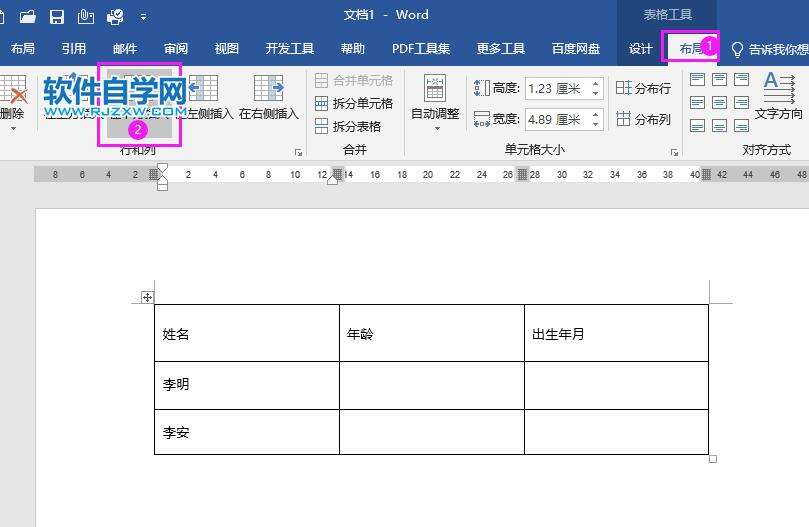
Task: Click 在左侧插入 insert column left
Action: coord(204,97)
